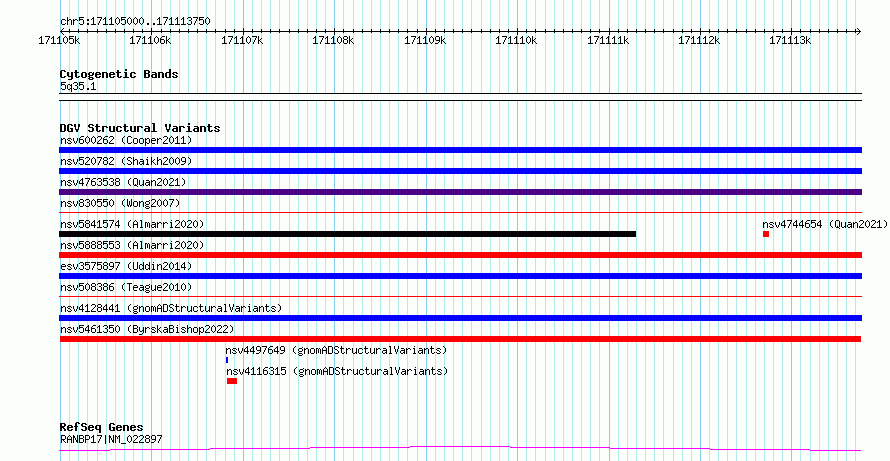Select the blue nsv600262 variant bar

point(460,150)
